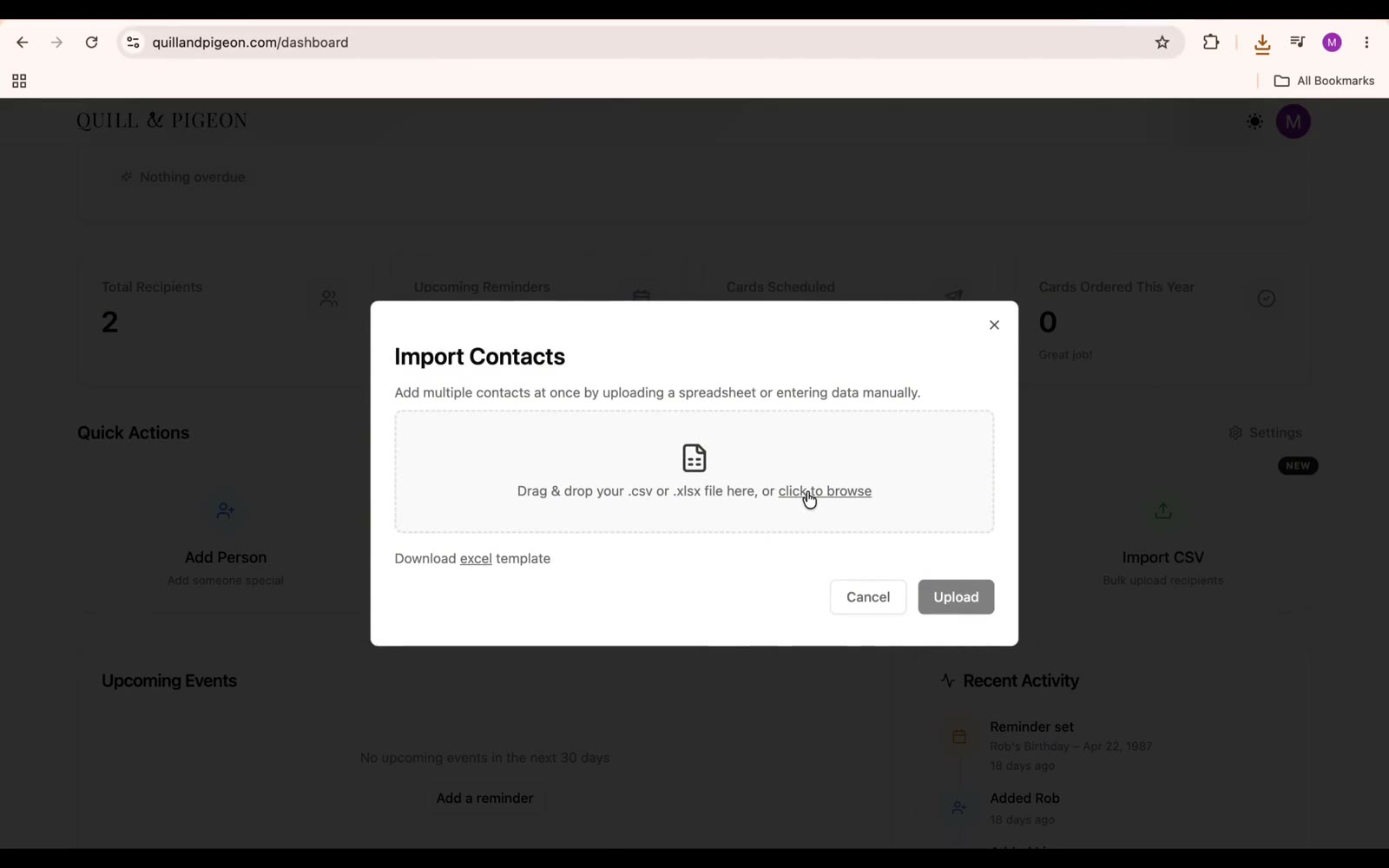Click the 'Reminder set' activity entry
Viewport: 1389px width, 868px height.
[1071, 746]
